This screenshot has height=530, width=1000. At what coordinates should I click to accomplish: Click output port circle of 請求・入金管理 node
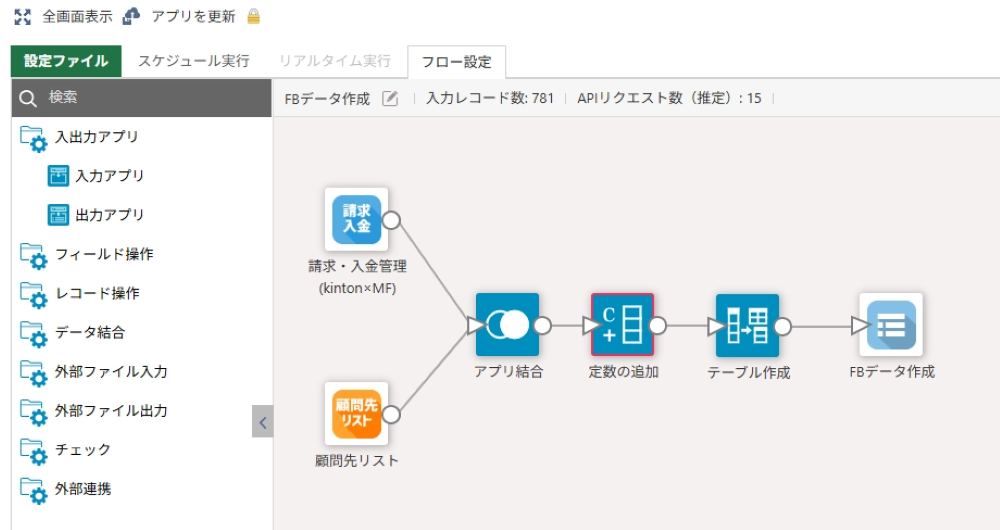coord(391,220)
